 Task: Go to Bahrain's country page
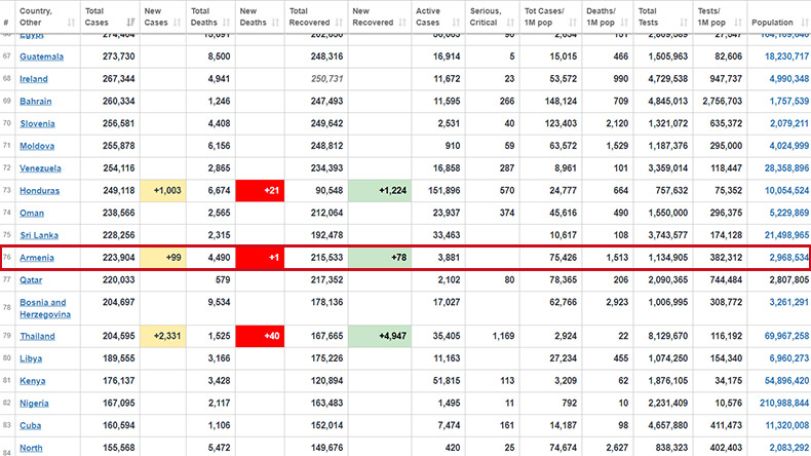36,101
